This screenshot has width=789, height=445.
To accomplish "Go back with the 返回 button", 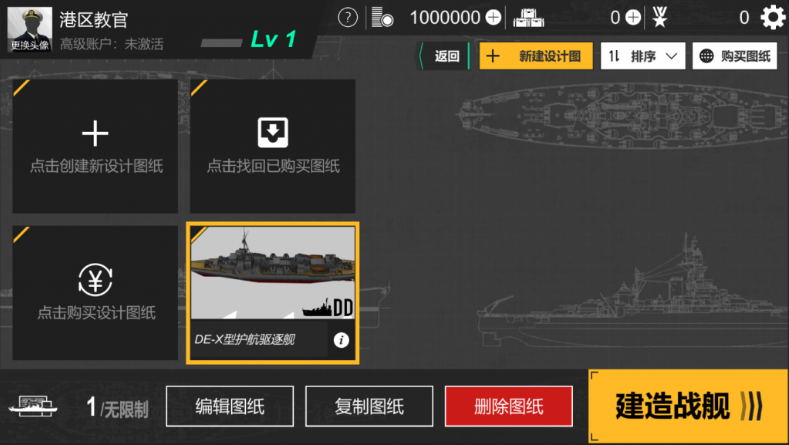I will pyautogui.click(x=445, y=56).
